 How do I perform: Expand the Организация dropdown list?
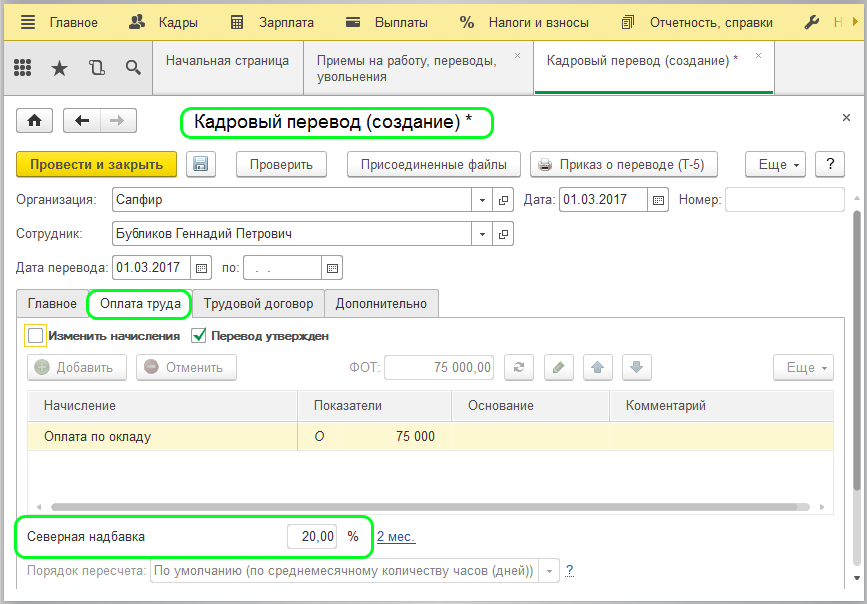click(x=483, y=200)
